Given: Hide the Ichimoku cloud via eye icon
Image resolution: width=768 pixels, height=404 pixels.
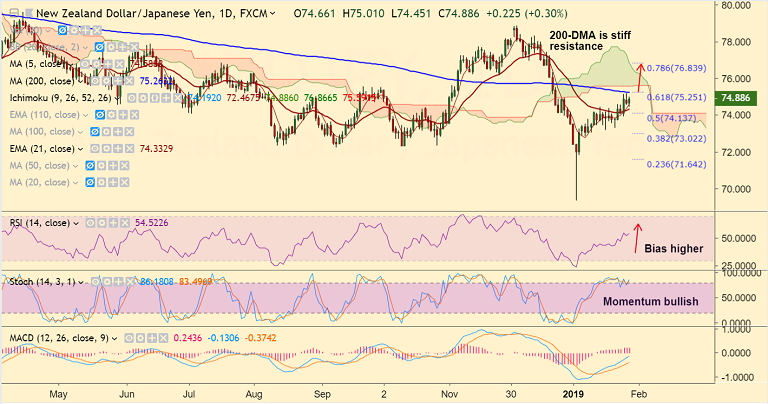Looking at the screenshot, I should pyautogui.click(x=132, y=98).
